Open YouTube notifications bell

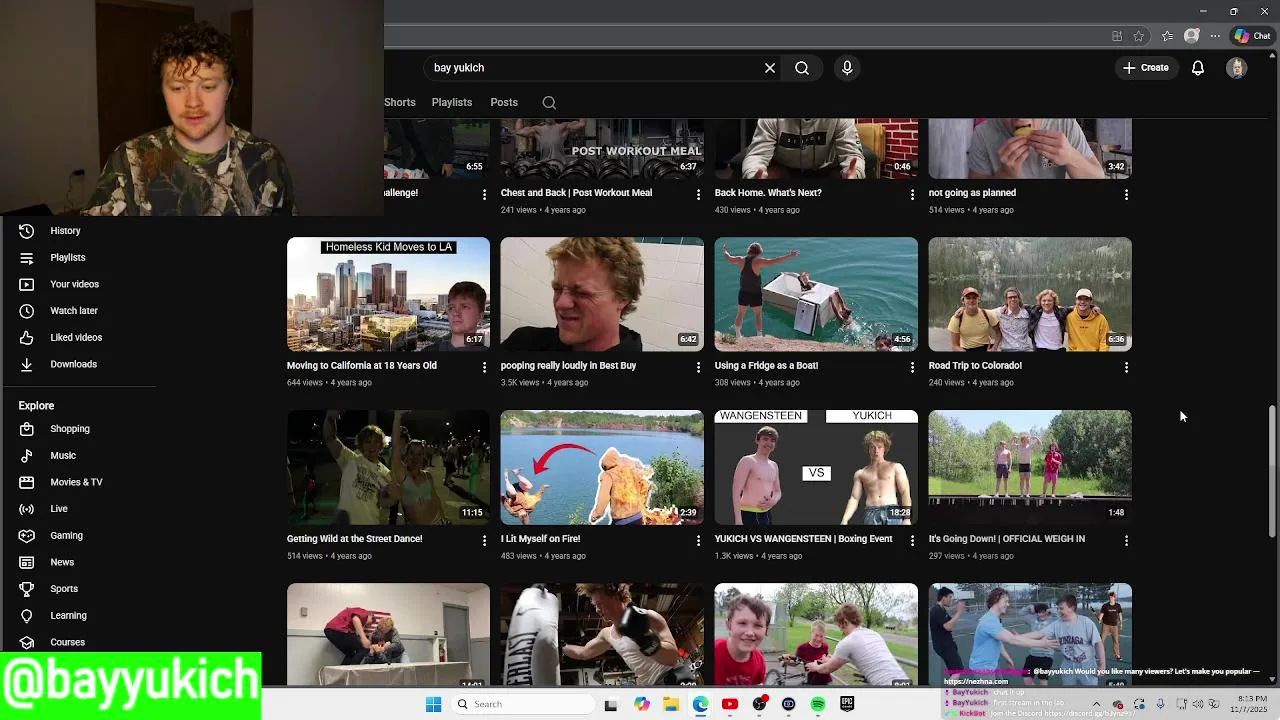(1197, 68)
